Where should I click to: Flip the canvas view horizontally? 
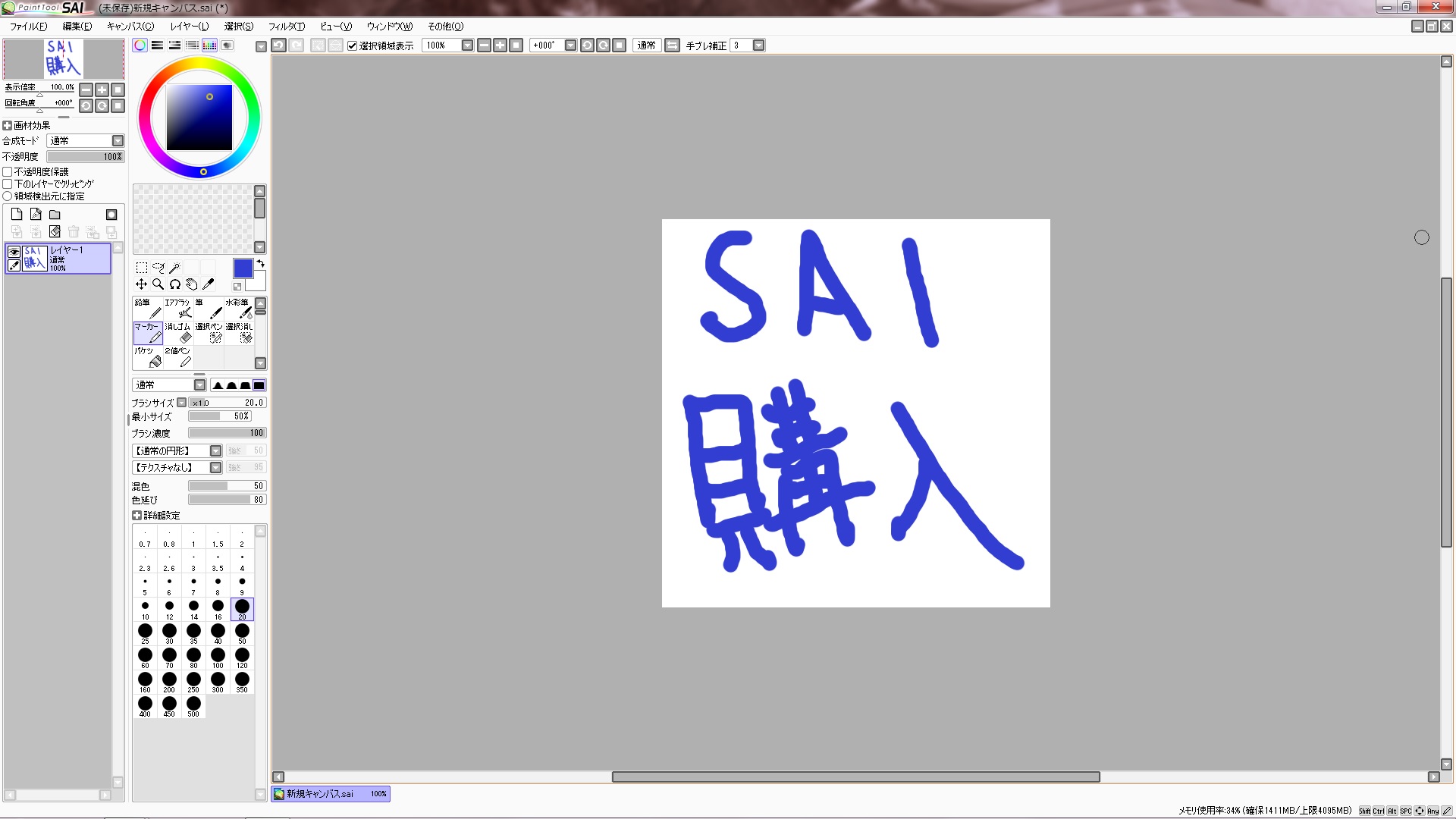point(672,45)
